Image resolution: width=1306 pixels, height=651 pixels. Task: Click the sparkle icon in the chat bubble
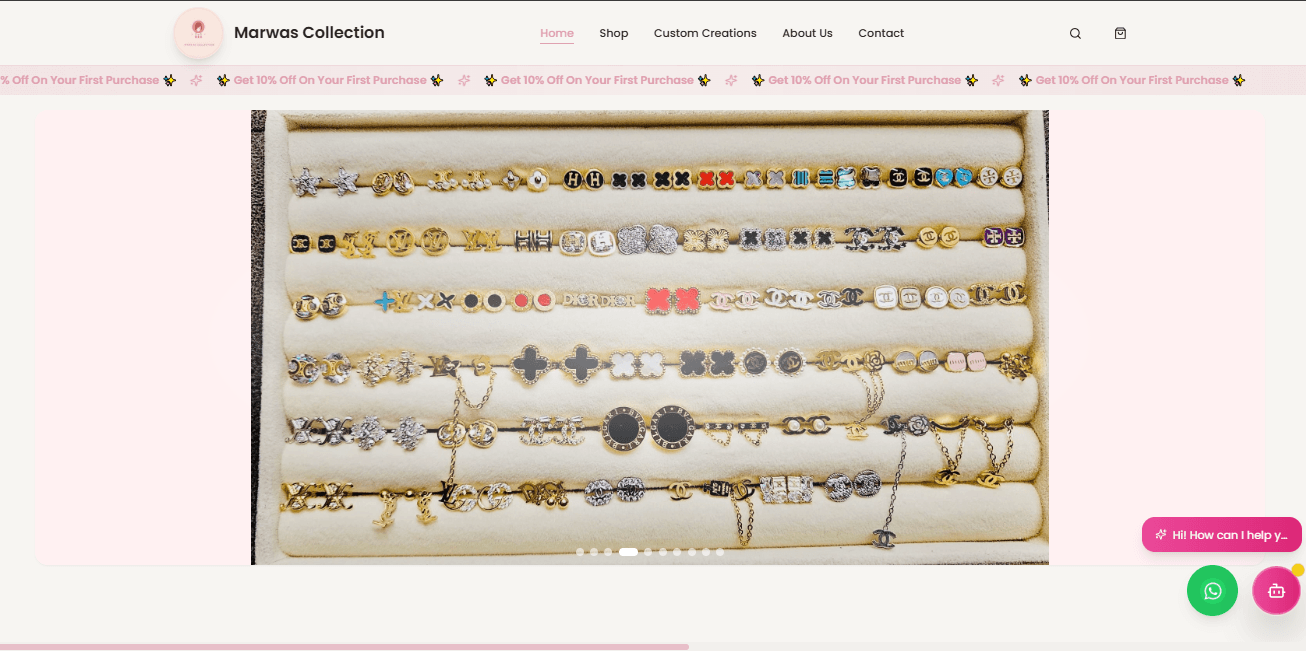click(x=1159, y=534)
